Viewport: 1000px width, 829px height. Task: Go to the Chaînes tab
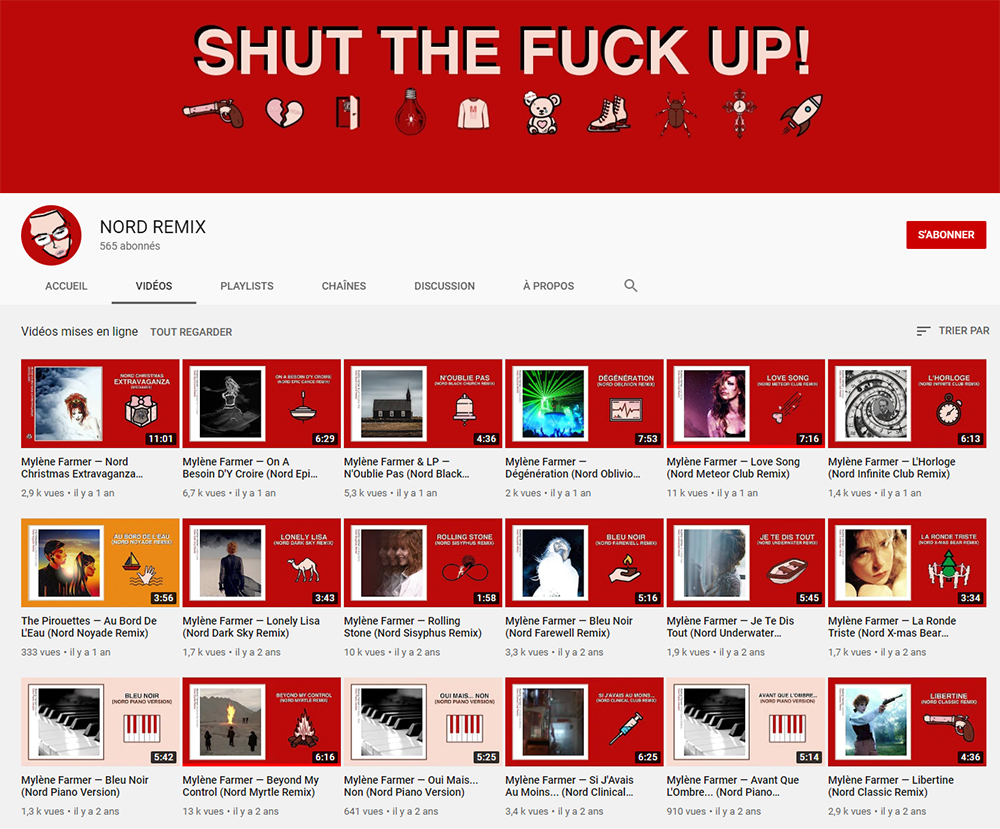pyautogui.click(x=344, y=286)
